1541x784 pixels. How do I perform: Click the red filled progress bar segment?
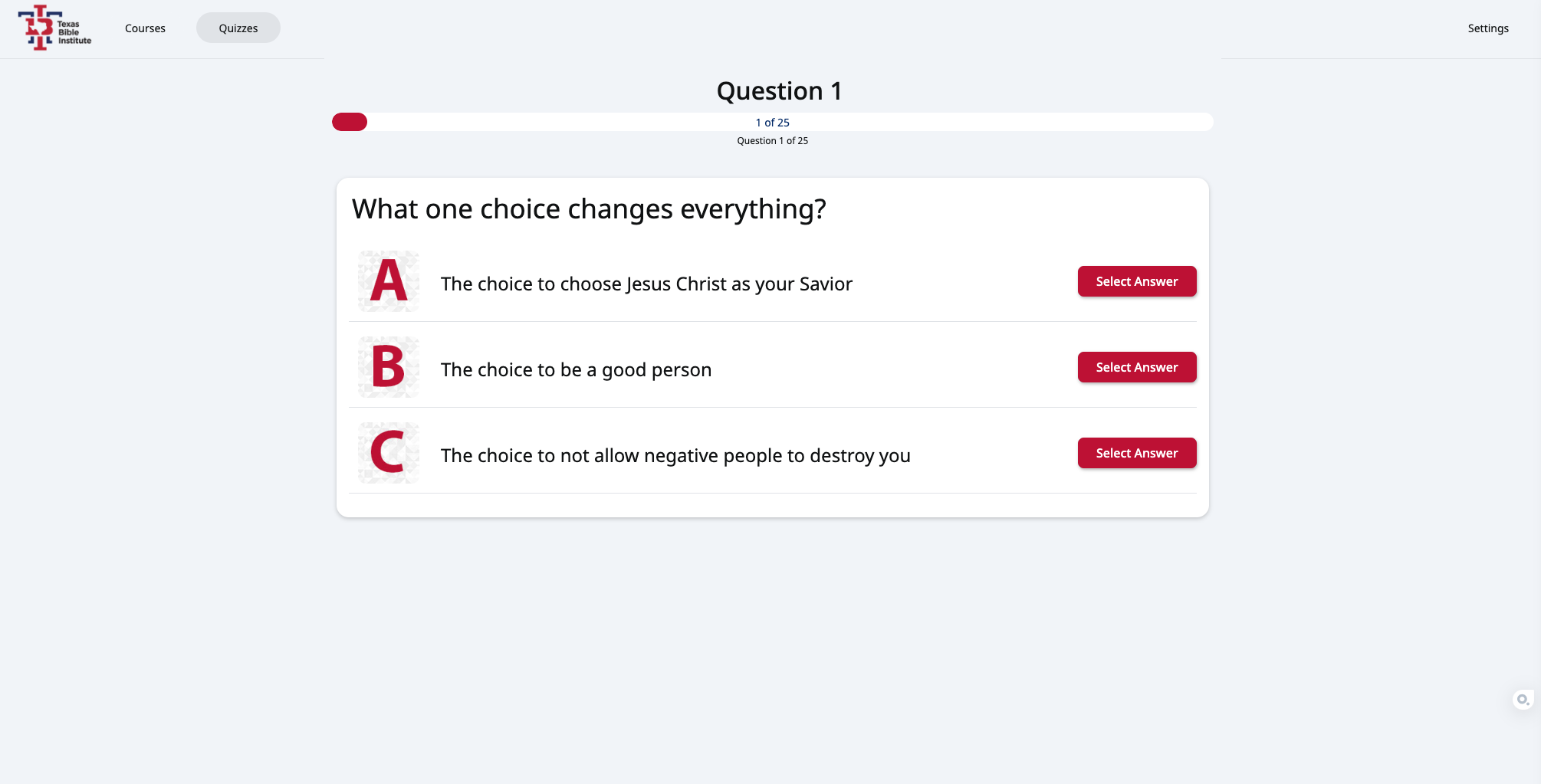click(350, 122)
